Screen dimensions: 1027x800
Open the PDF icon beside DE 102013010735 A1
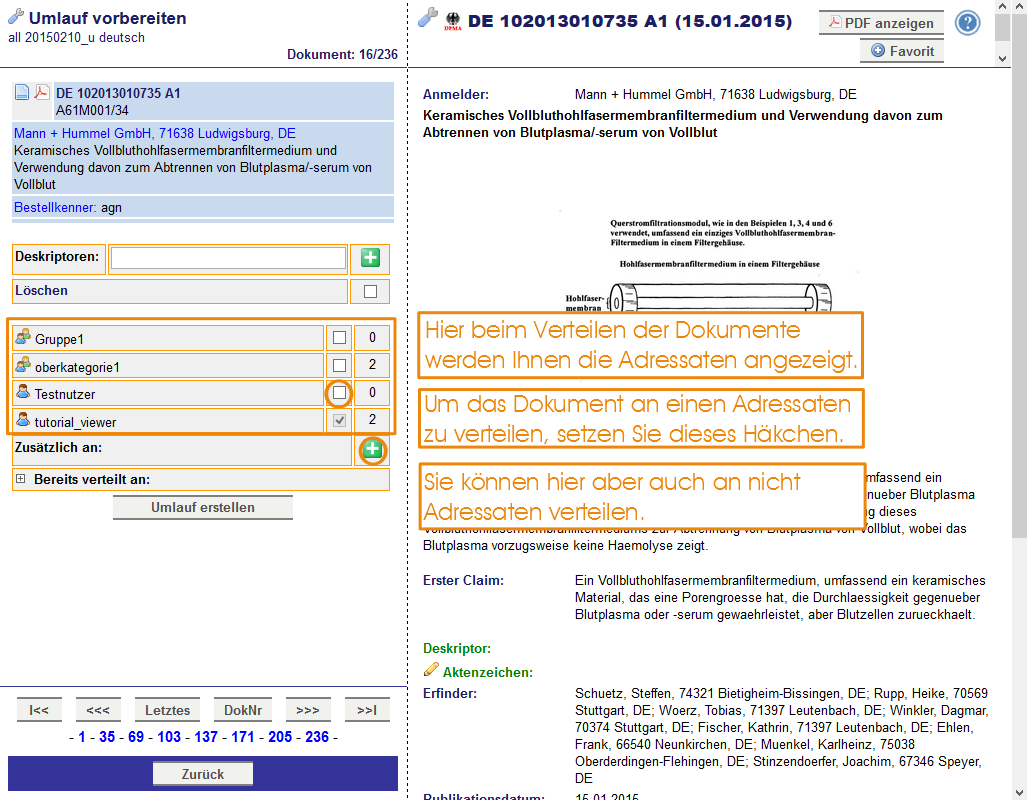pos(41,92)
